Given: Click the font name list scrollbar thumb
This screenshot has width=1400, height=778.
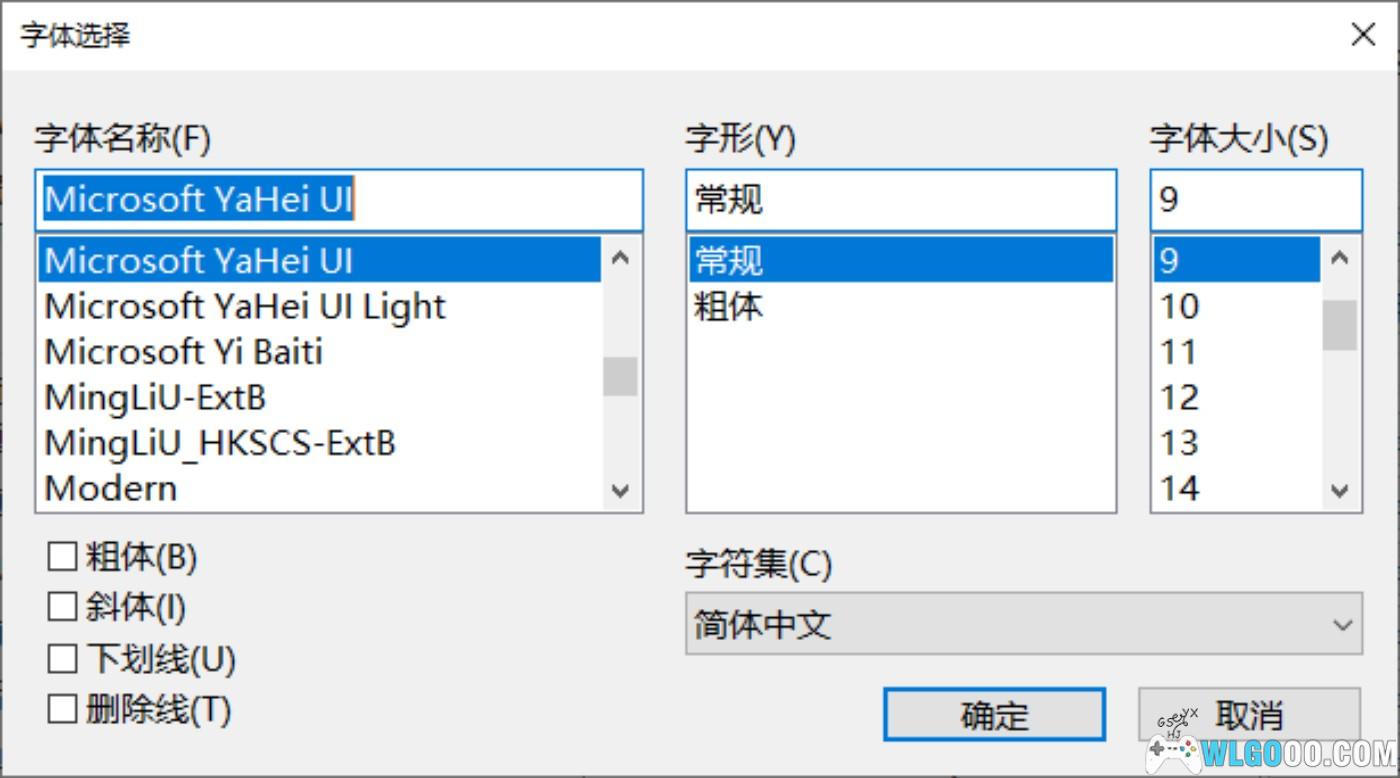Looking at the screenshot, I should coord(620,376).
